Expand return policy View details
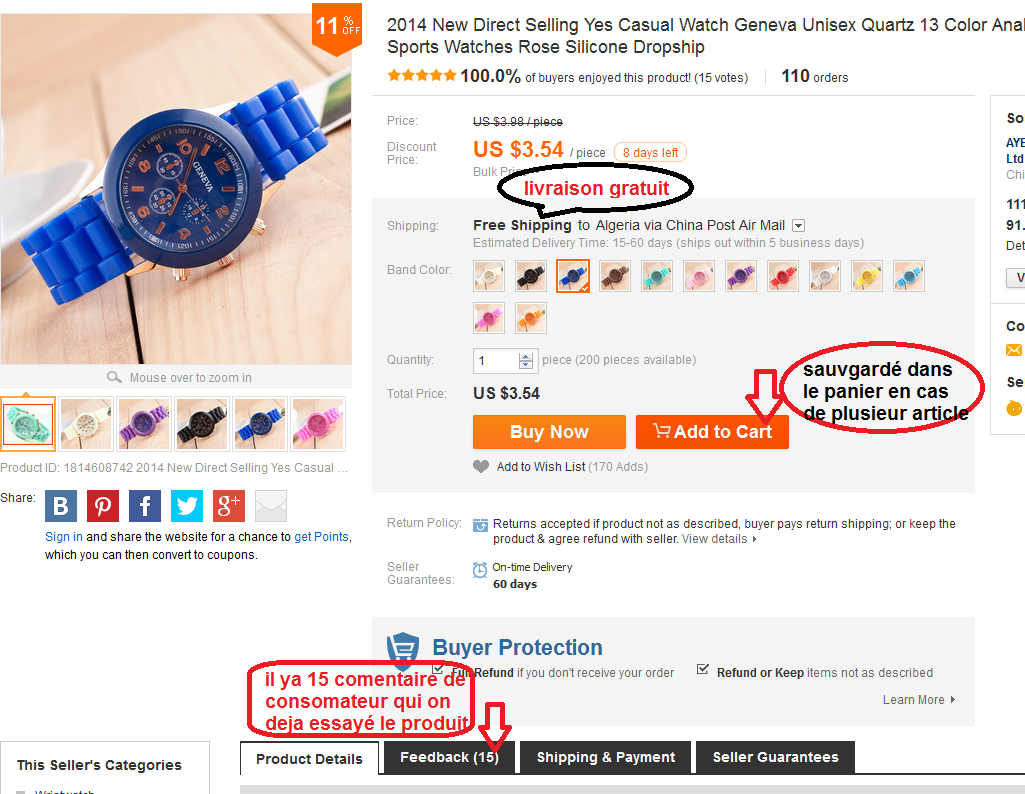 pos(719,539)
